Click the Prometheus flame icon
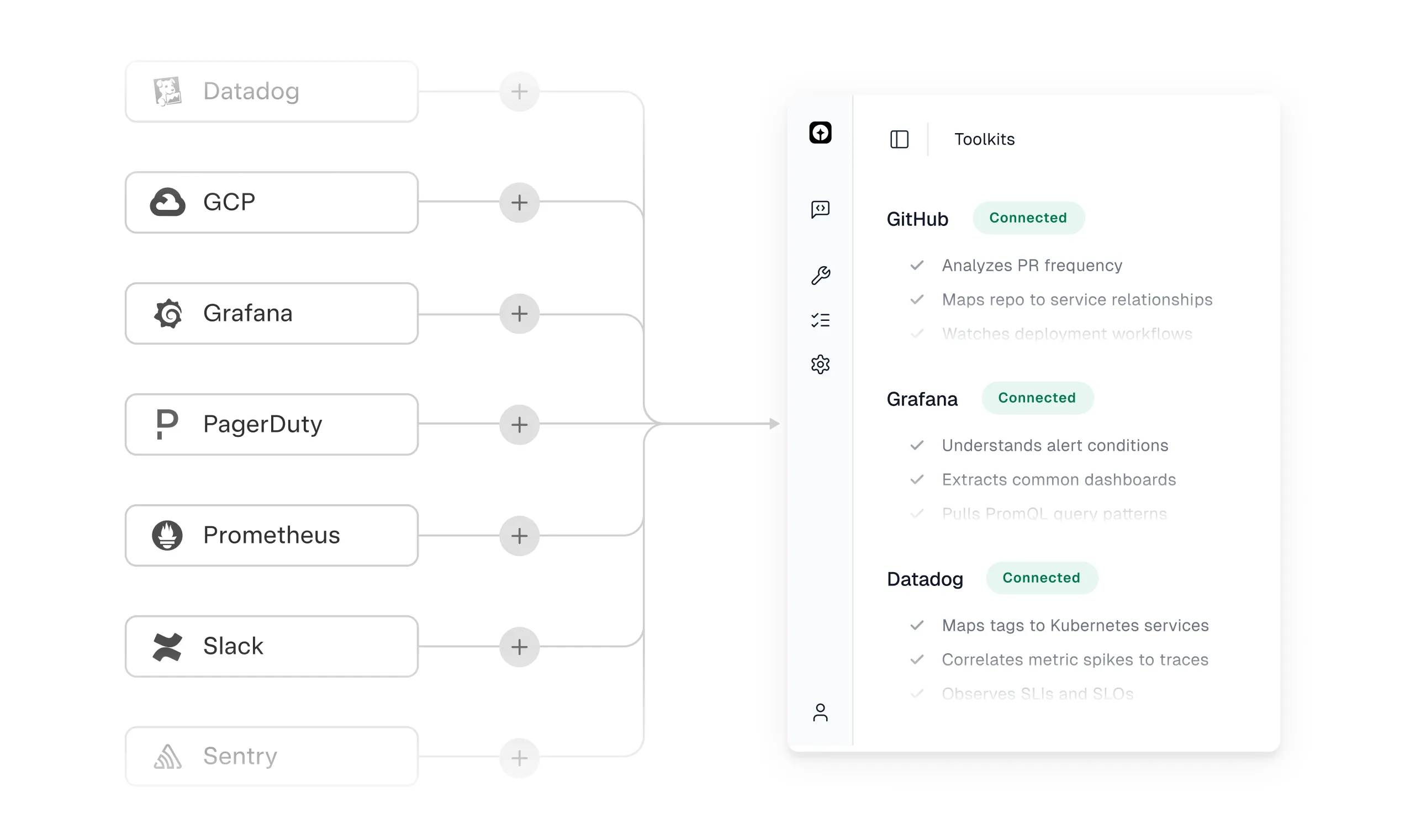The width and height of the screenshot is (1405, 840). click(167, 535)
